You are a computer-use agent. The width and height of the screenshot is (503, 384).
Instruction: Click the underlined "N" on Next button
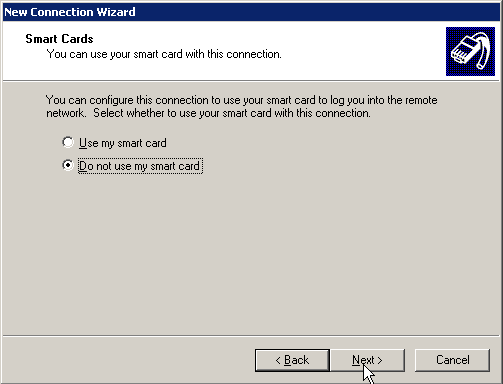[x=356, y=360]
